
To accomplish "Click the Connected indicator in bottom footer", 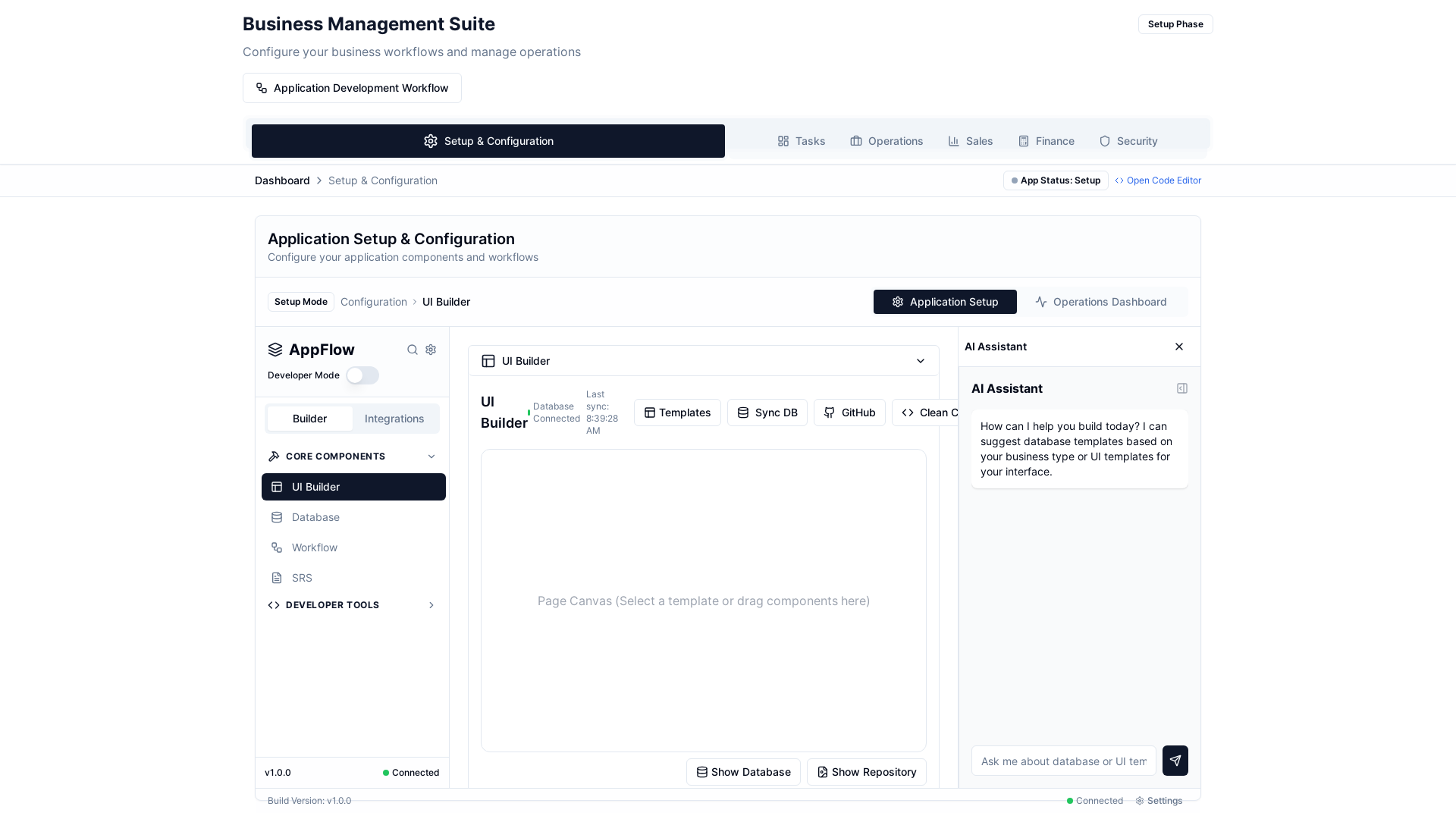I will coord(1095,801).
